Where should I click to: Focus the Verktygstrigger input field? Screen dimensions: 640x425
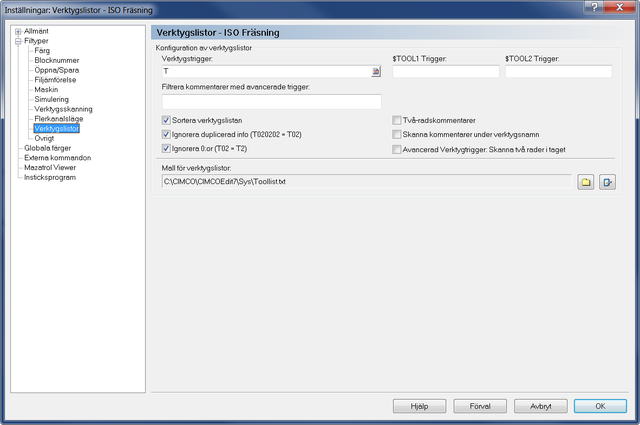[271, 71]
